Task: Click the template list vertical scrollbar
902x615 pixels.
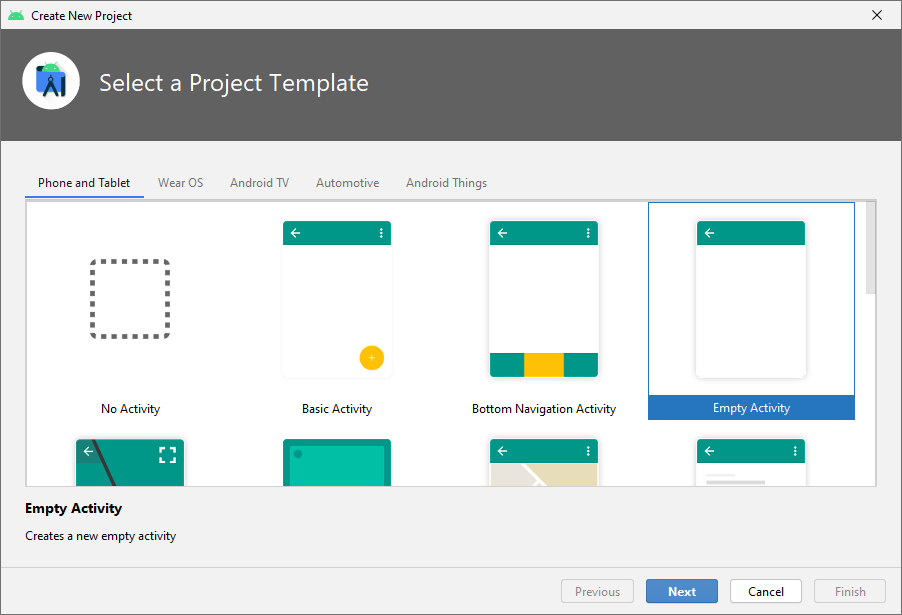Action: tap(870, 248)
